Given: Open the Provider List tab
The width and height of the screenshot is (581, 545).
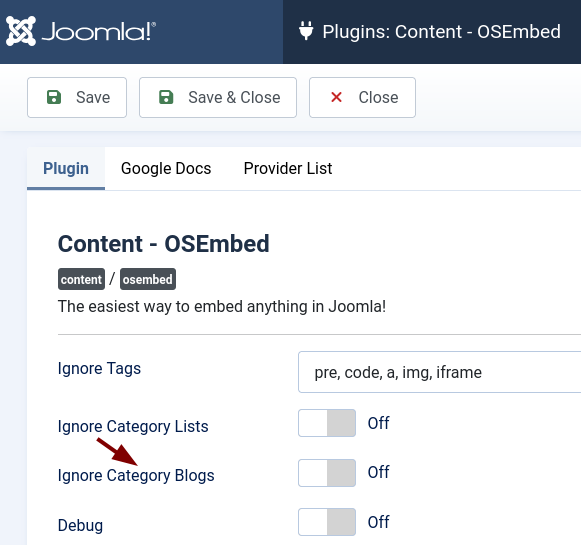Looking at the screenshot, I should 288,169.
